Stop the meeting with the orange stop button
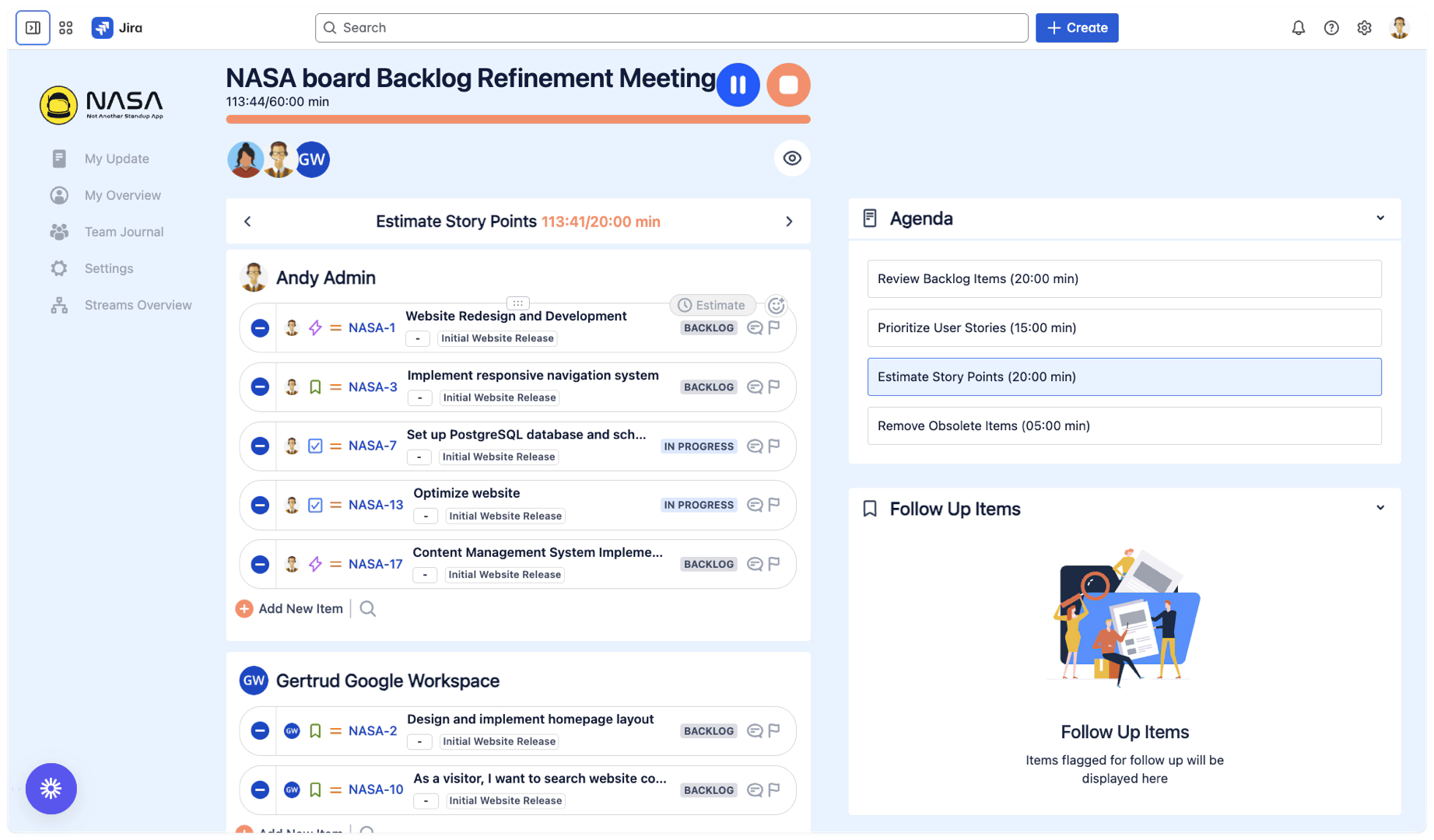This screenshot has width=1434, height=840. [x=788, y=85]
